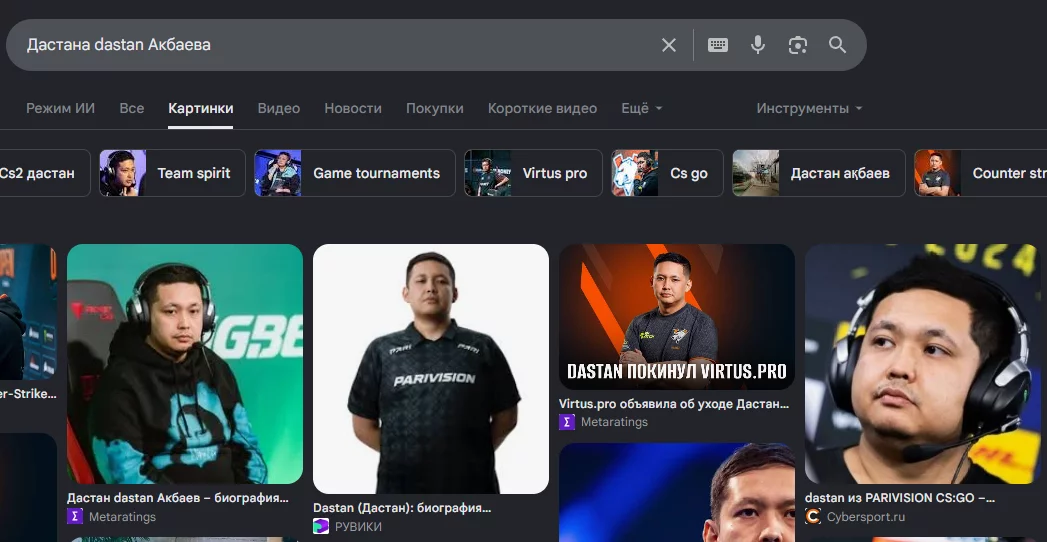
Task: Click РУВИКИ source name text
Action: pos(358,527)
